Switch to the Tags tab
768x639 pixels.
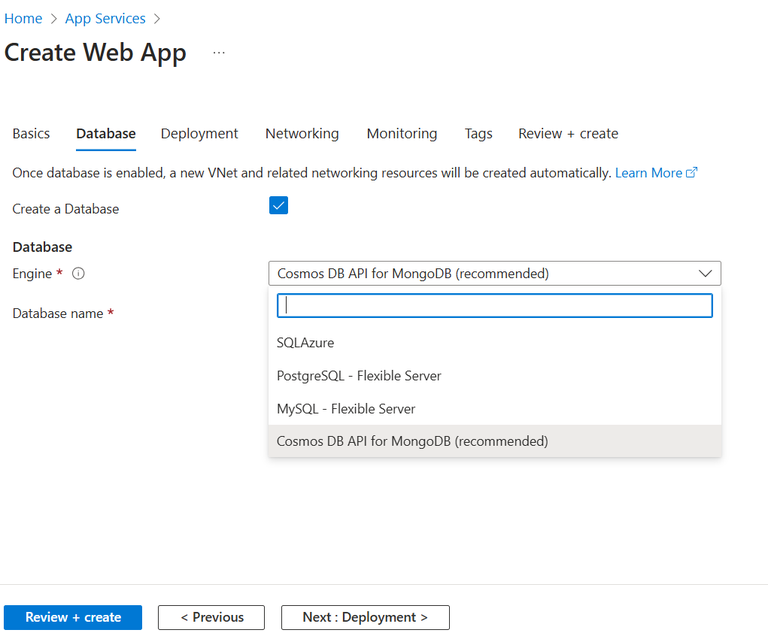click(x=479, y=133)
